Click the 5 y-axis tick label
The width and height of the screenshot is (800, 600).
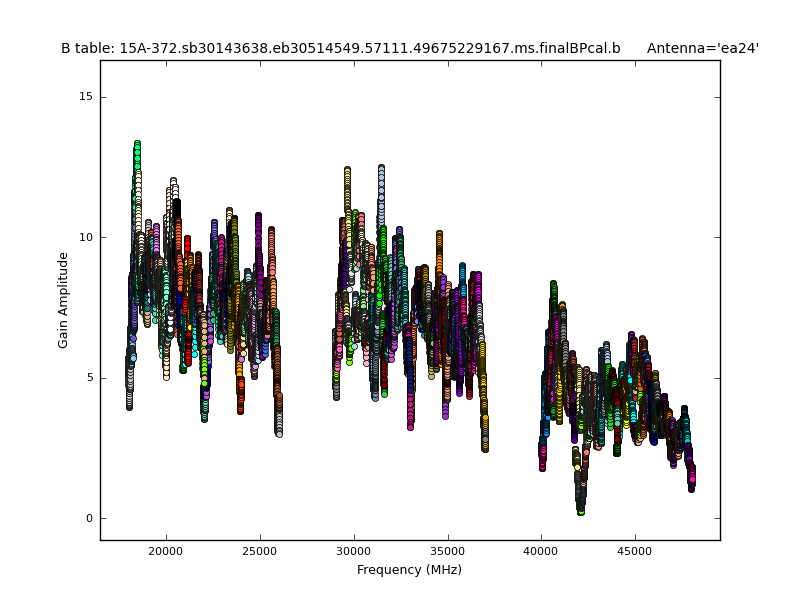tap(89, 378)
